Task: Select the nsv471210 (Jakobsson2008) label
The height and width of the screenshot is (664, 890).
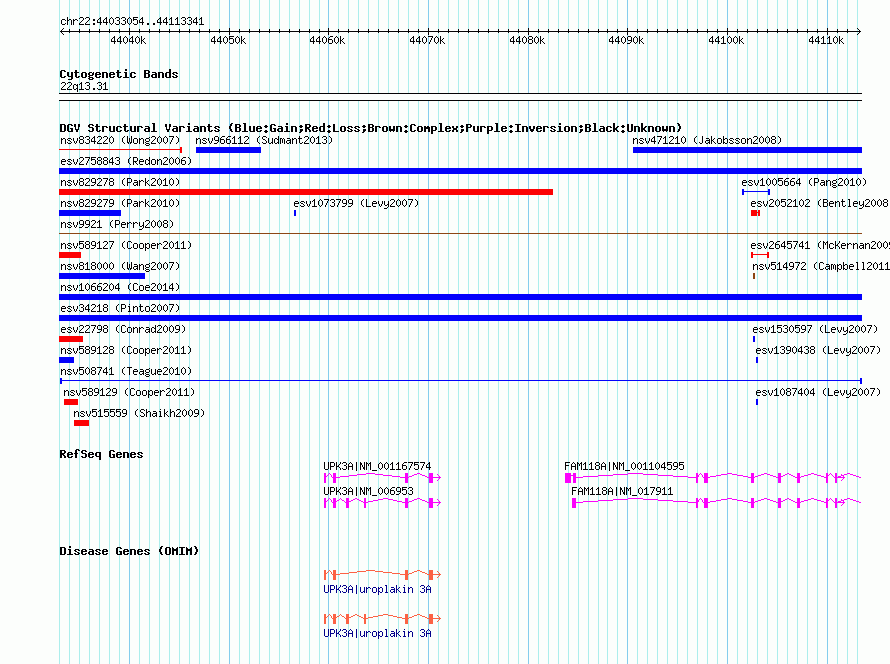Action: point(707,140)
